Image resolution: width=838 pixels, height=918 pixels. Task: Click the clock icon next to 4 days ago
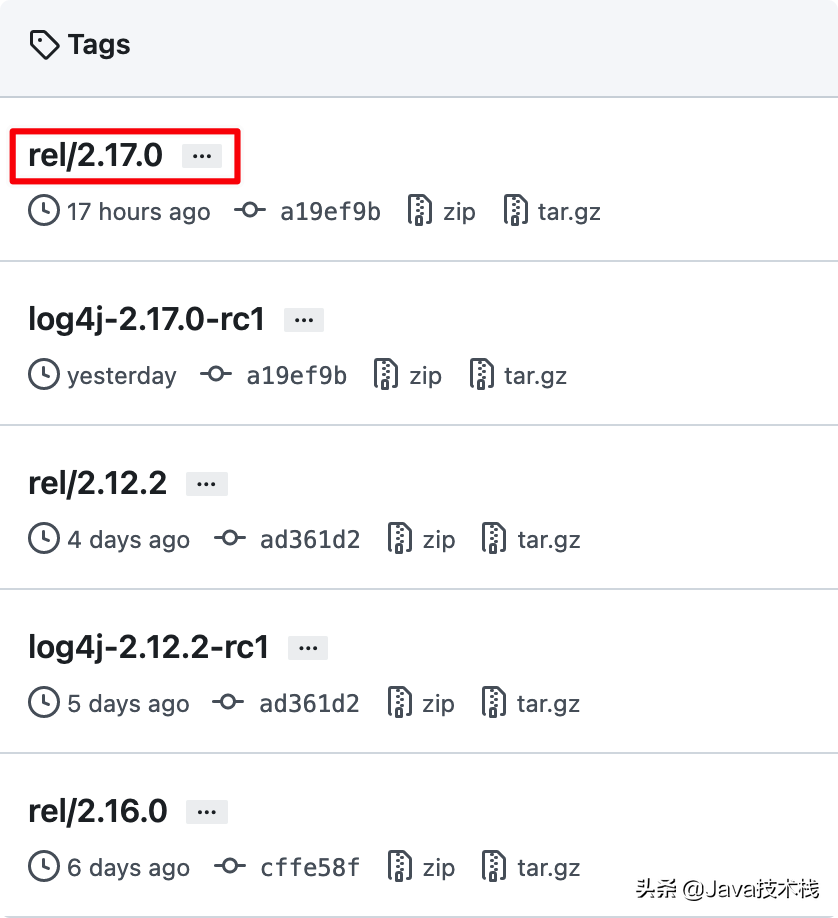coord(44,539)
